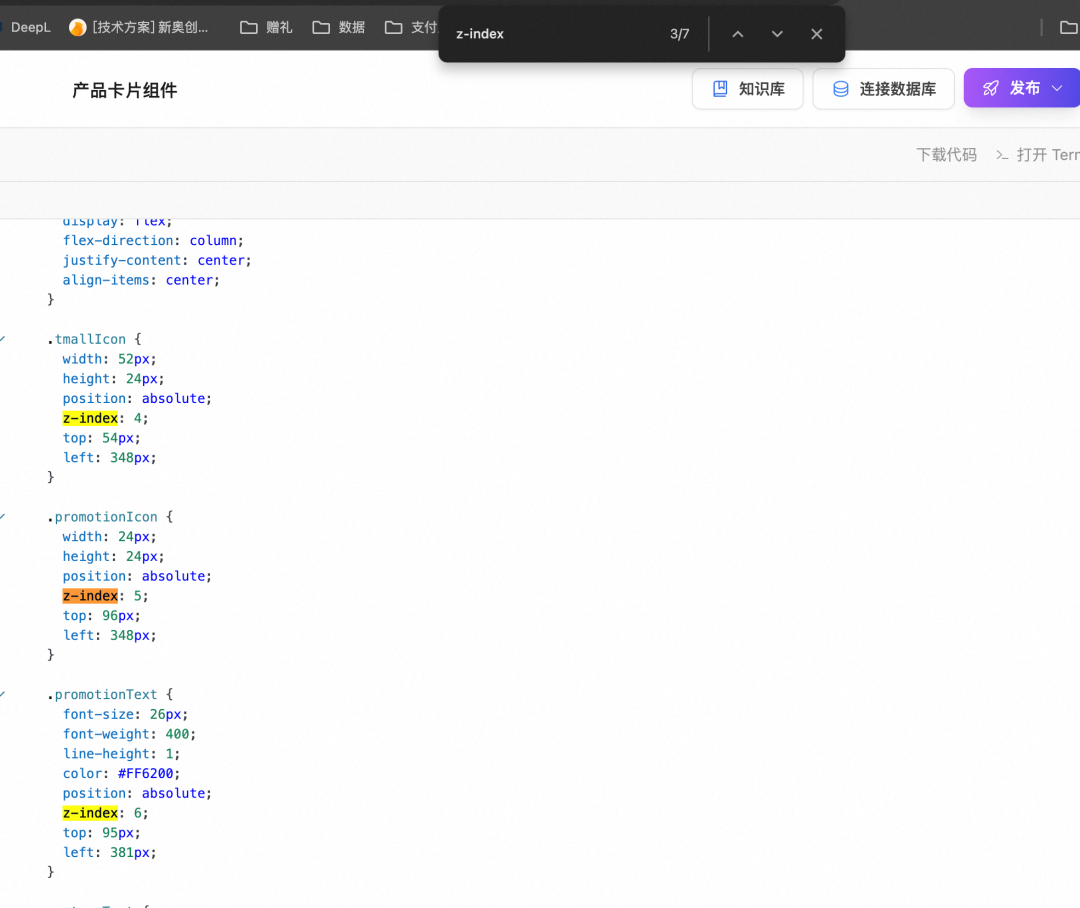This screenshot has height=908, width=1080.
Task: Click the 连接数据库 connect database button
Action: pos(883,89)
